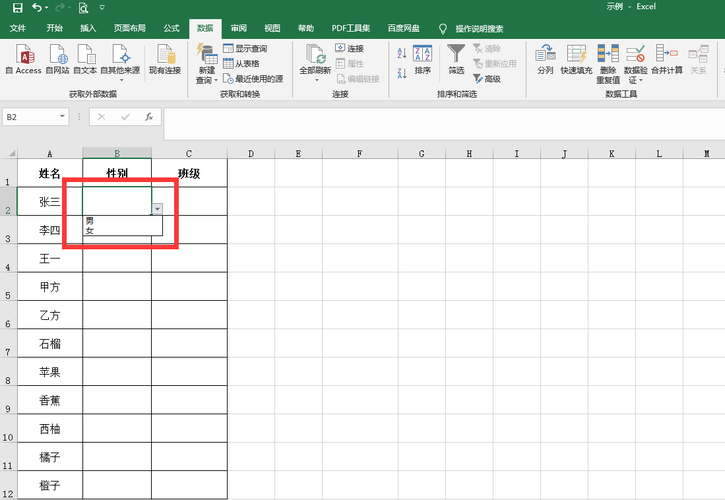
Task: Expand the Name Box dropdown arrow
Action: coord(62,117)
